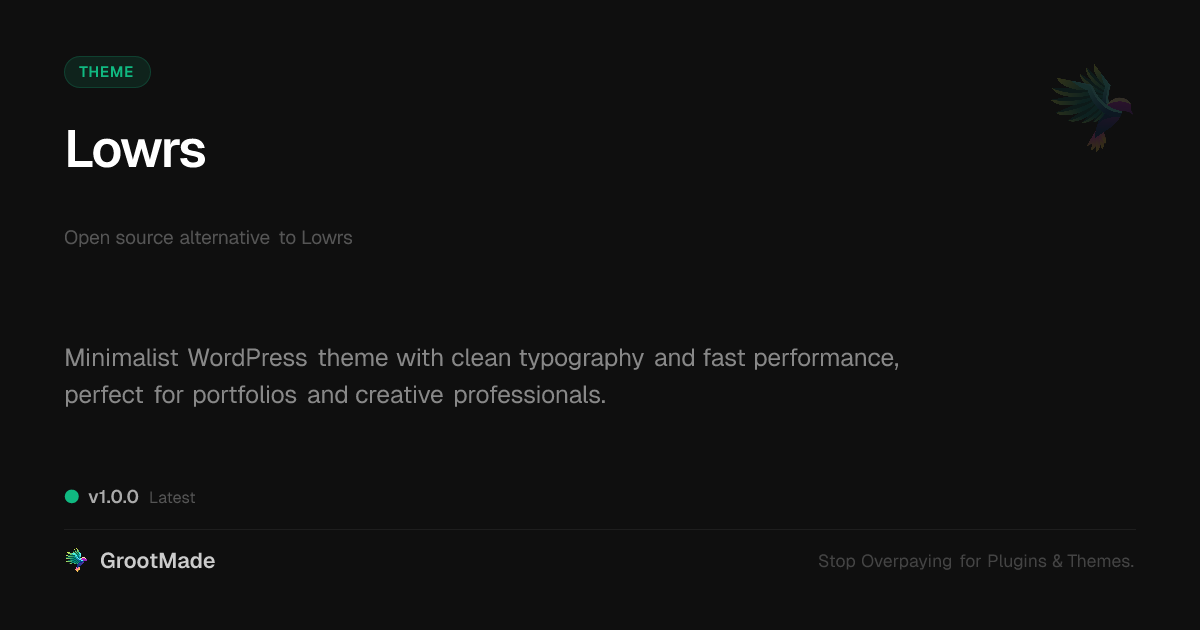Click the Latest release label
Image resolution: width=1200 pixels, height=630 pixels.
click(172, 498)
